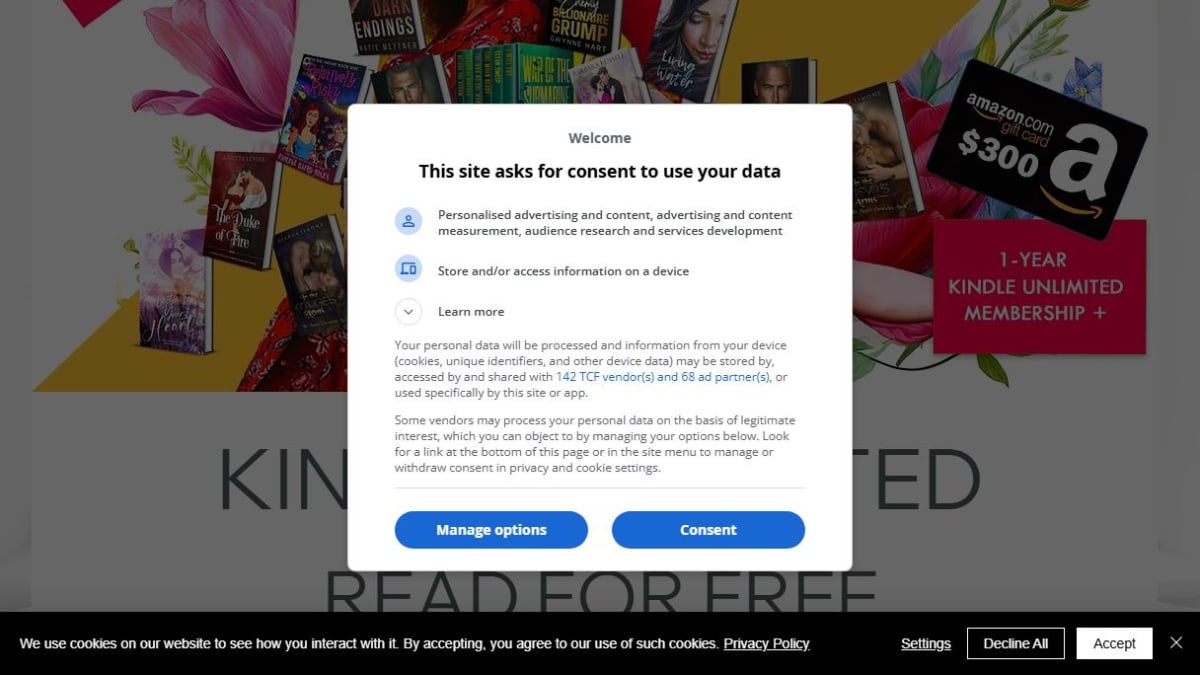The width and height of the screenshot is (1200, 675).
Task: Dismiss cookie banner with X icon
Action: coord(1177,643)
